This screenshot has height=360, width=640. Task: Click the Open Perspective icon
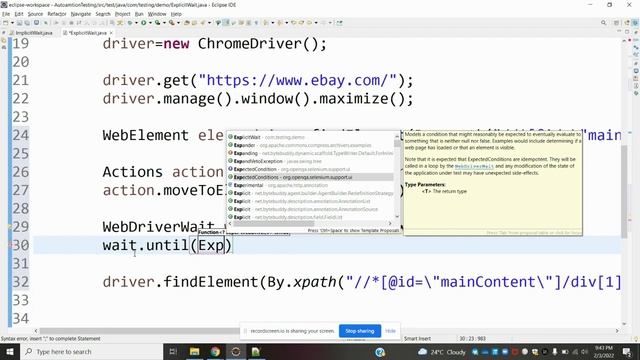pos(616,23)
